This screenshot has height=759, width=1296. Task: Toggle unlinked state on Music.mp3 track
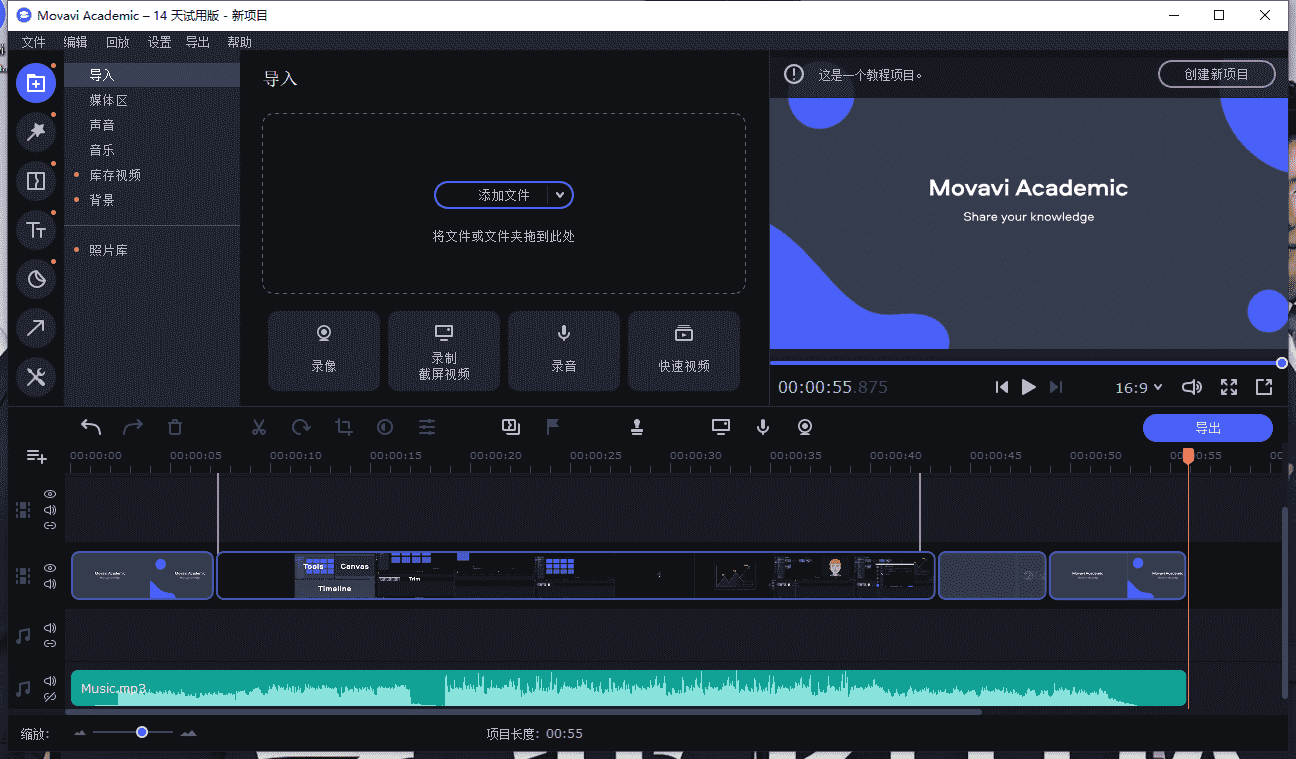click(x=50, y=697)
